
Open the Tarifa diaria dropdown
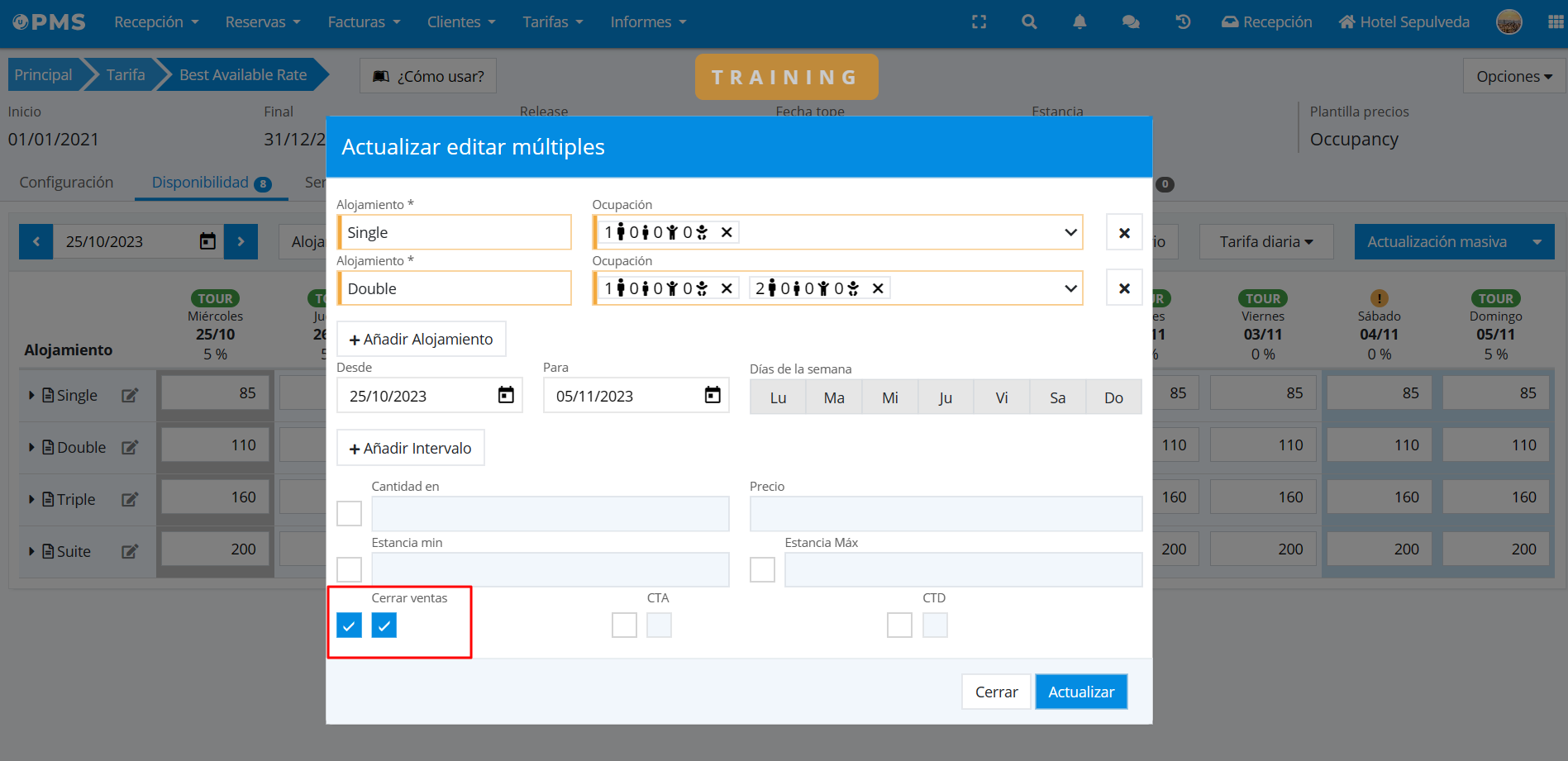(1265, 242)
